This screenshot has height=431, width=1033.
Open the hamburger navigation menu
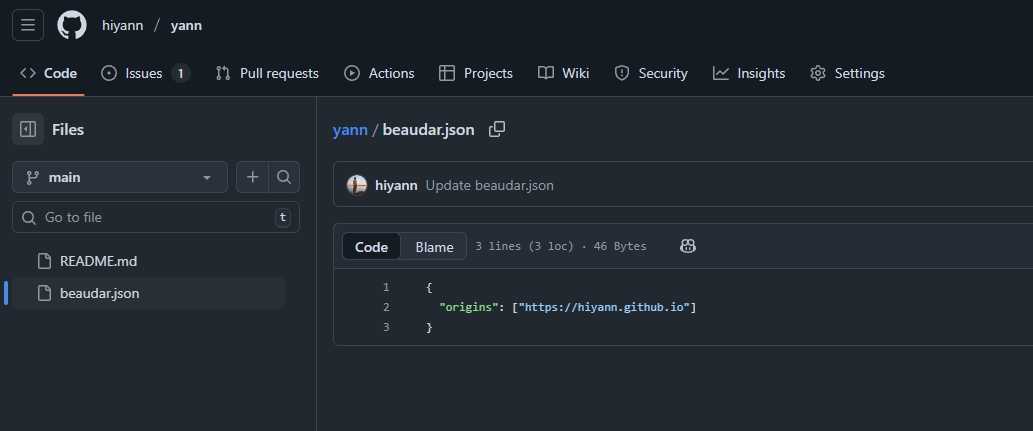click(28, 25)
